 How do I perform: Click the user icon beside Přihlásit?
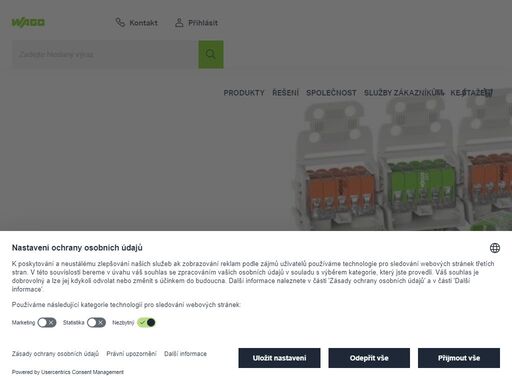[x=179, y=23]
